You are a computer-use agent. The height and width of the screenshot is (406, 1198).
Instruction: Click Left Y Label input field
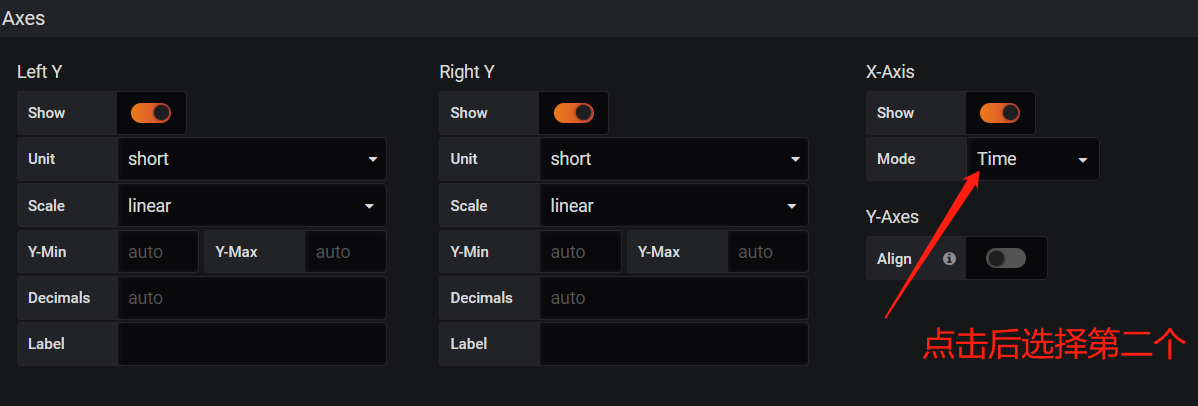251,344
